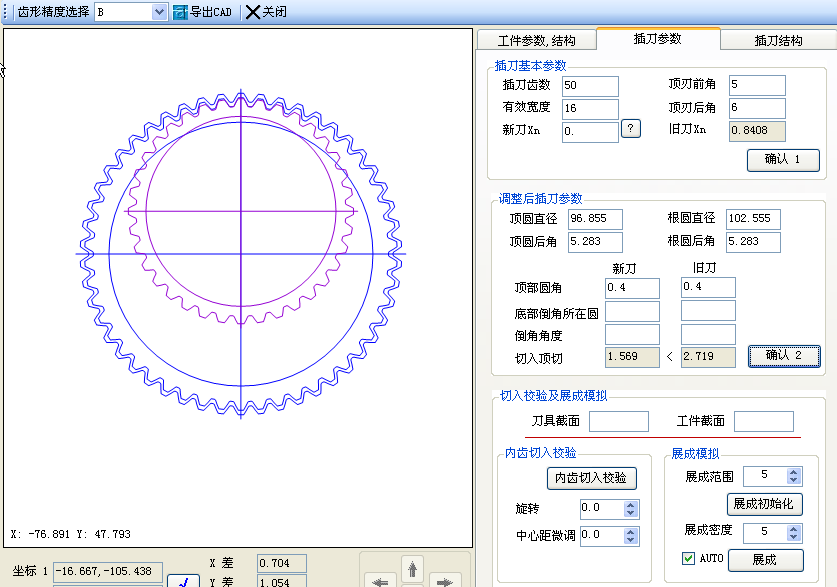The width and height of the screenshot is (837, 587).
Task: Click the 中心距微调 value field
Action: point(602,535)
